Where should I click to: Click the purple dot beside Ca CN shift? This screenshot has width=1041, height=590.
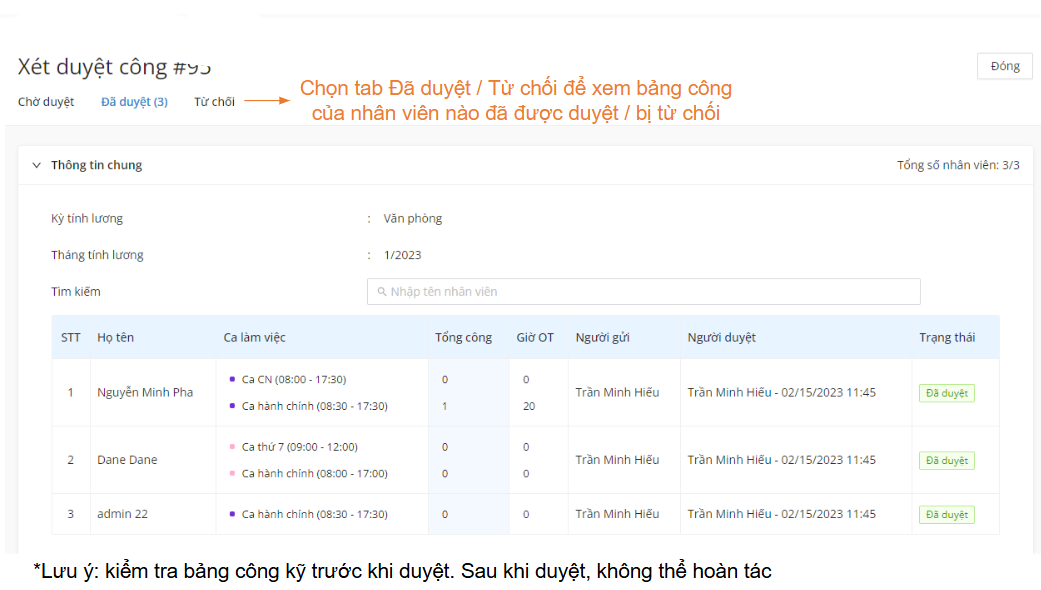pos(232,379)
